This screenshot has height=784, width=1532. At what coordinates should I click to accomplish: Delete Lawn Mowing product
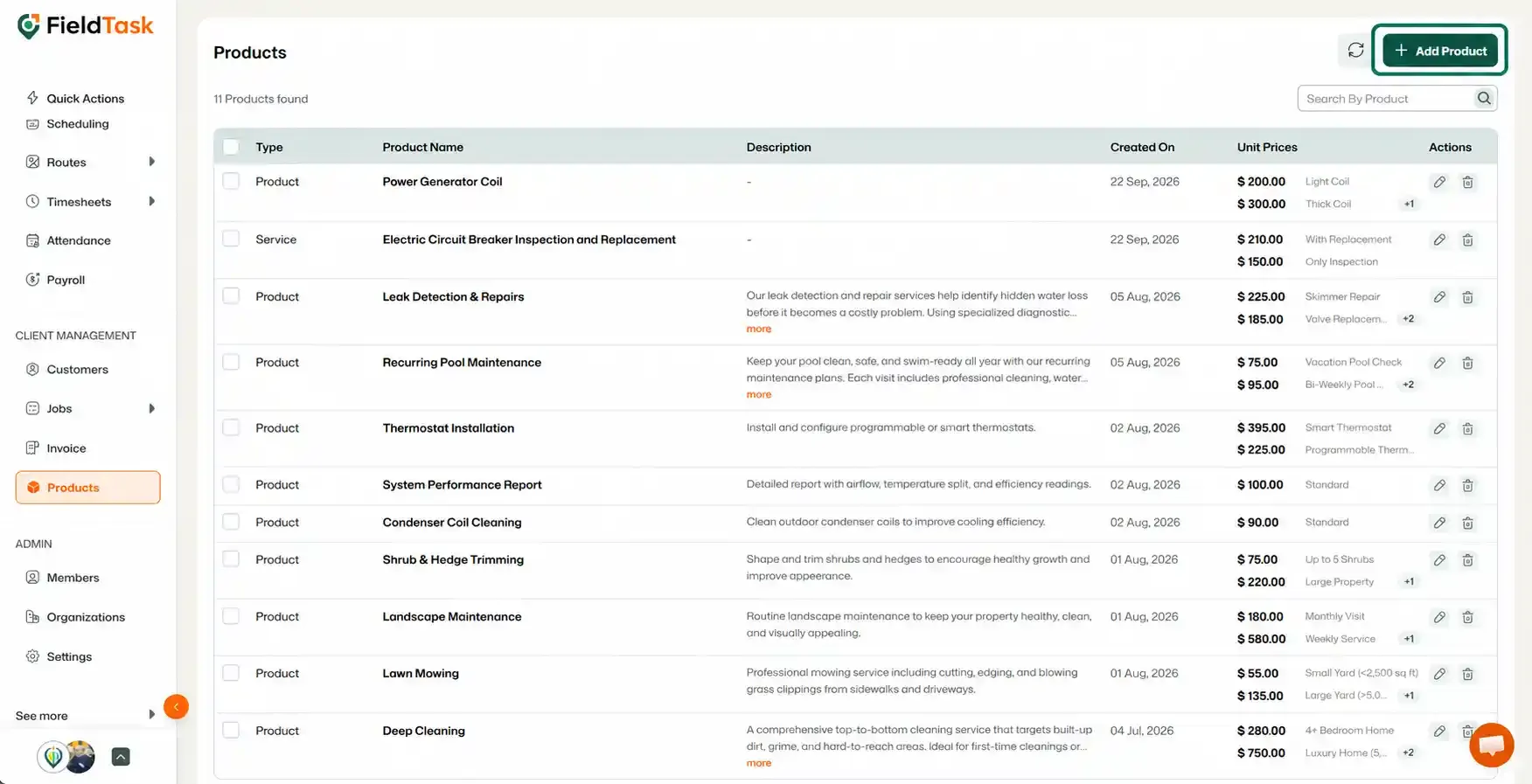[1468, 674]
